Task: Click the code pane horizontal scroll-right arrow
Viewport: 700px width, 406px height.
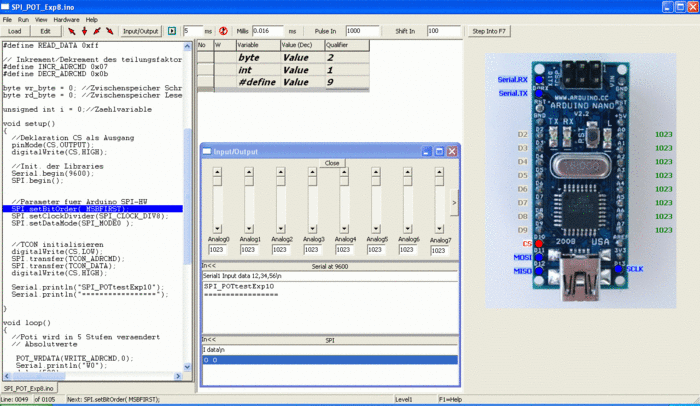Action: [x=178, y=376]
